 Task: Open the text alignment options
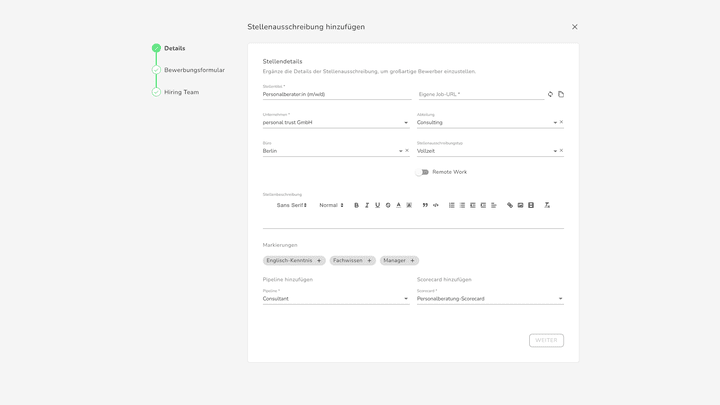point(494,205)
